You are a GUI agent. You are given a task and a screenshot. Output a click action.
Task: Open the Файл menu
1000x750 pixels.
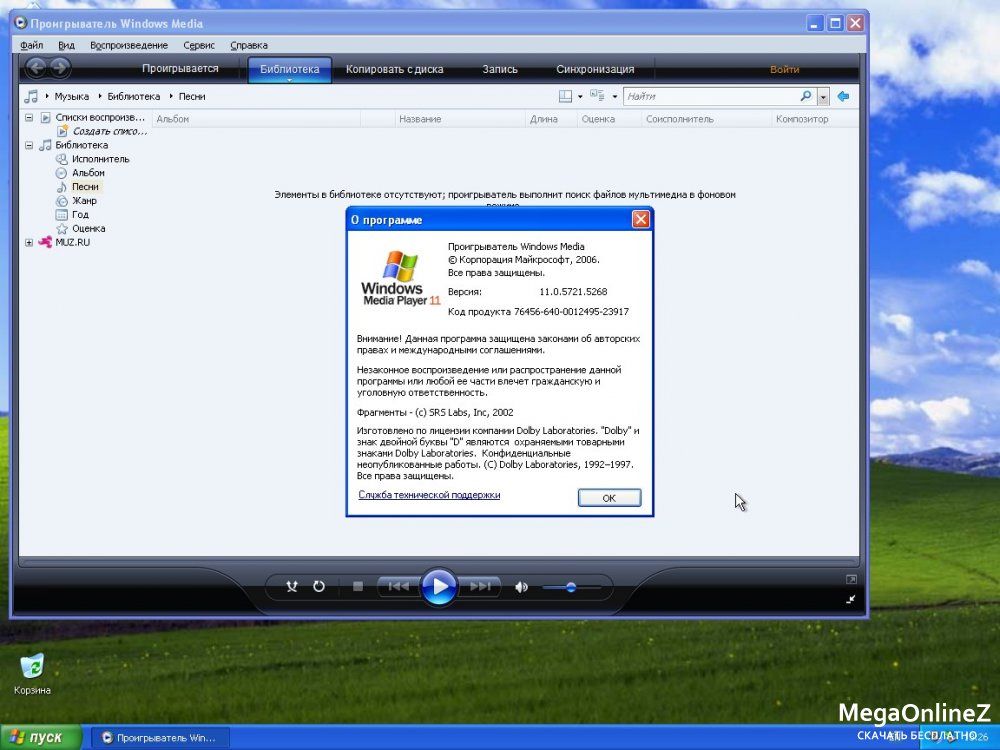31,45
